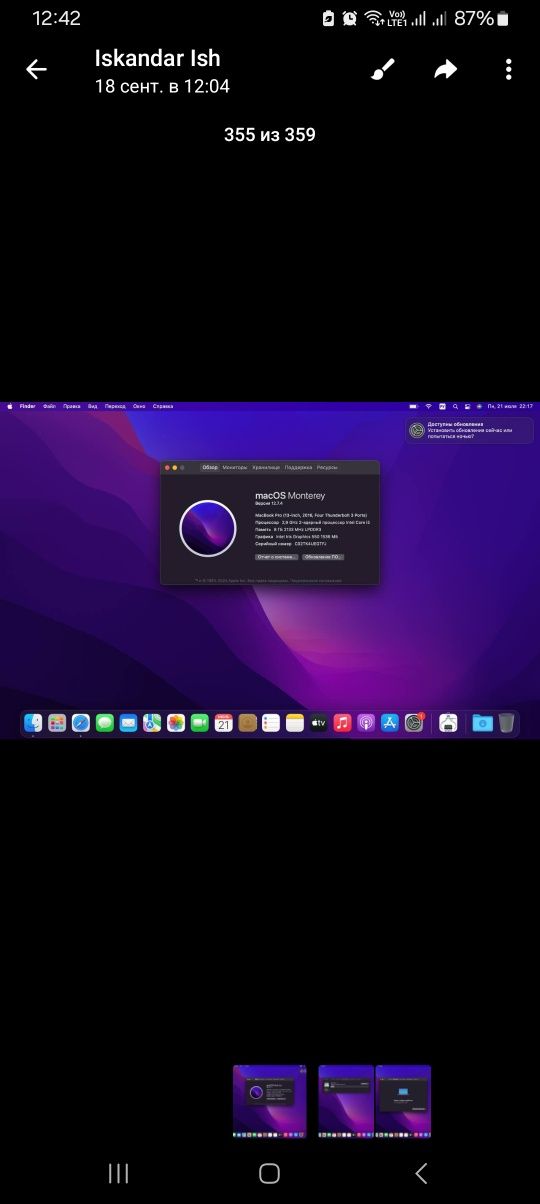Switch to the Хранилище tab
This screenshot has height=1204, width=540.
(266, 467)
